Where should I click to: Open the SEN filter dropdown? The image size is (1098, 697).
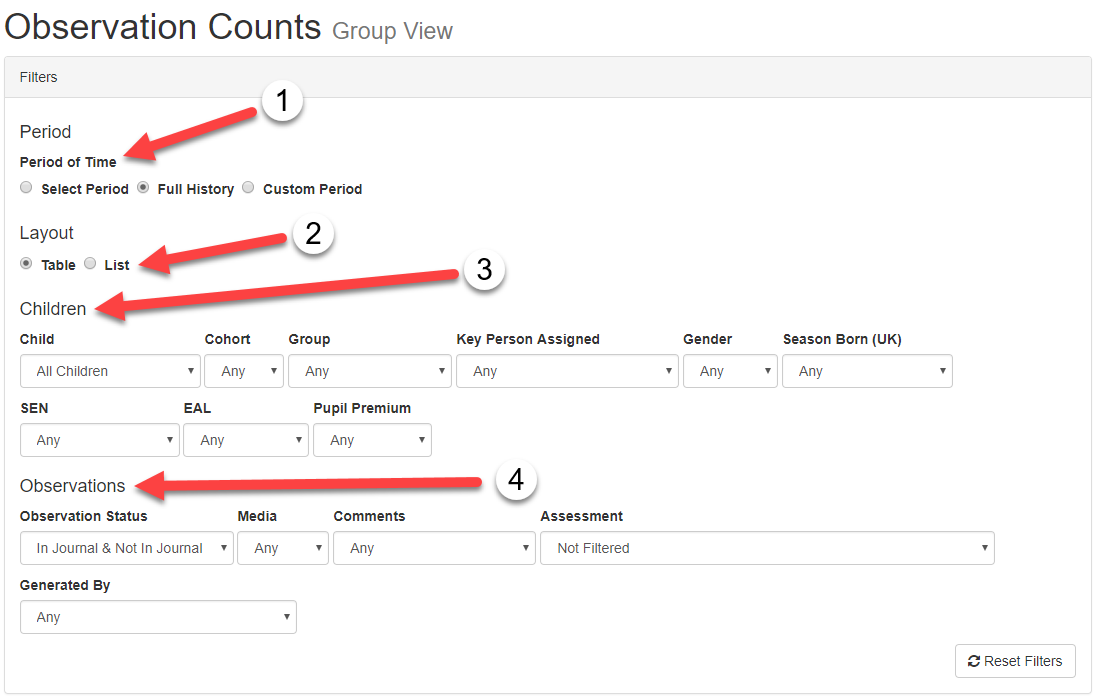point(99,440)
